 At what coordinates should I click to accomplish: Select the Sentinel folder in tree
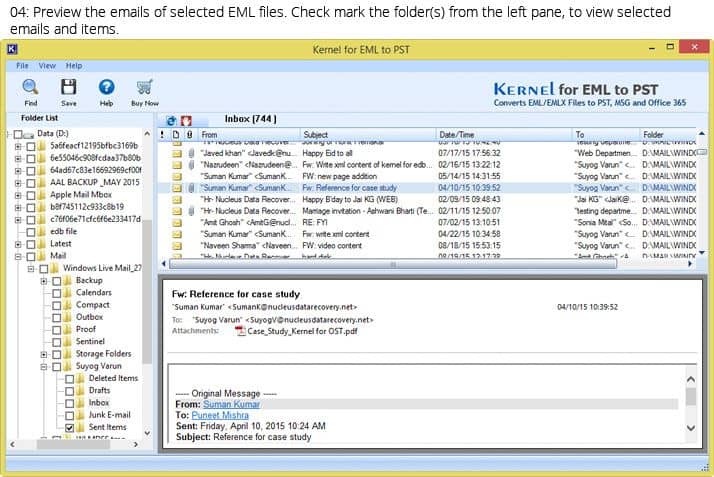click(90, 341)
